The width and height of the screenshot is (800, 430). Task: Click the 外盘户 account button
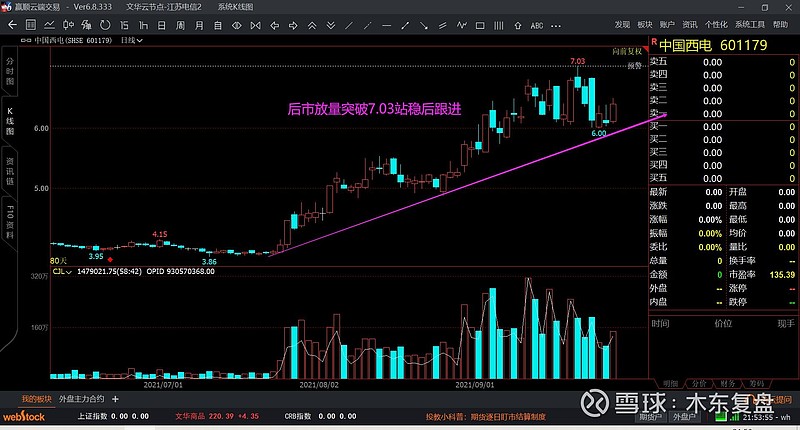coord(684,417)
